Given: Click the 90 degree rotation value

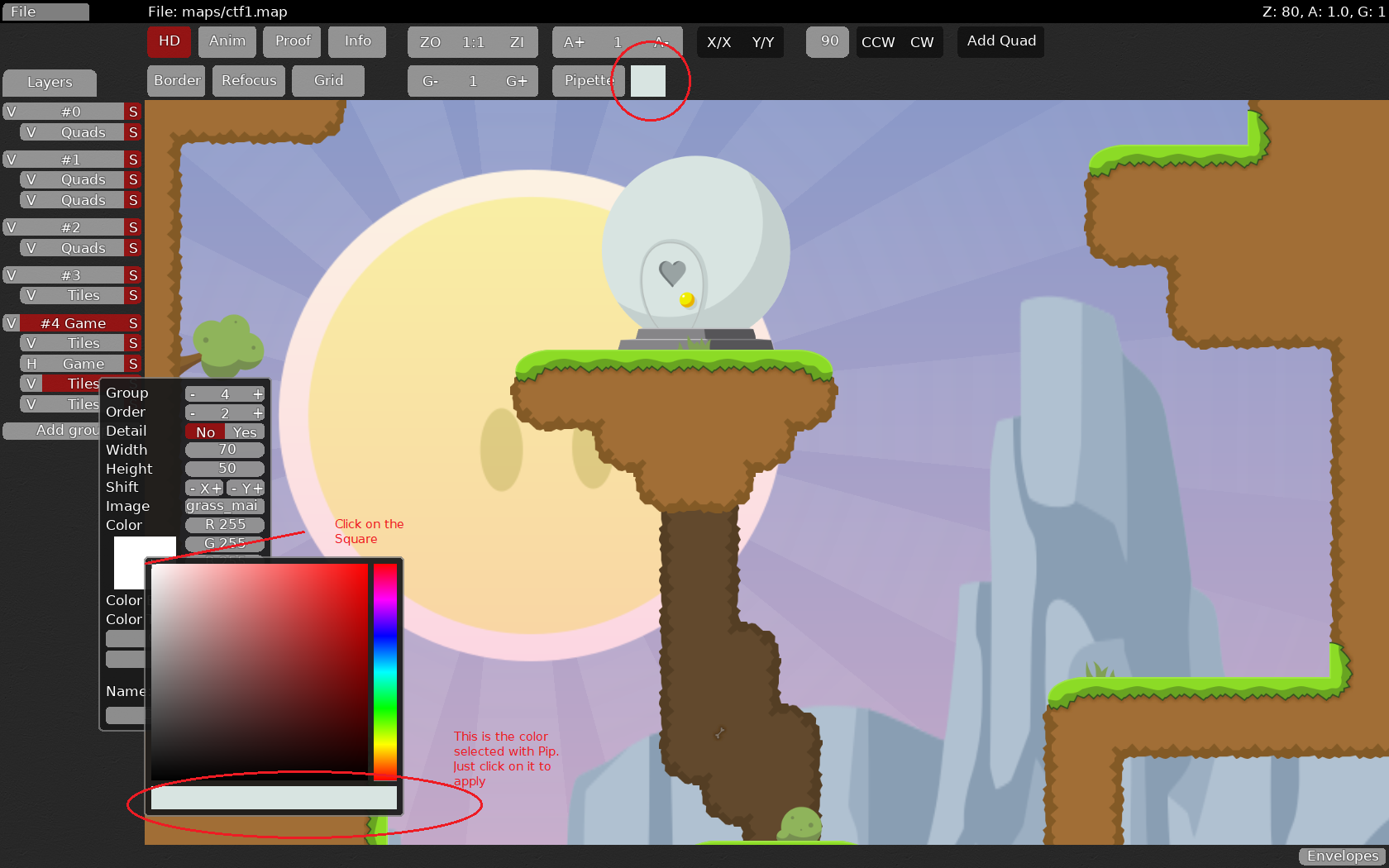Looking at the screenshot, I should click(x=828, y=41).
